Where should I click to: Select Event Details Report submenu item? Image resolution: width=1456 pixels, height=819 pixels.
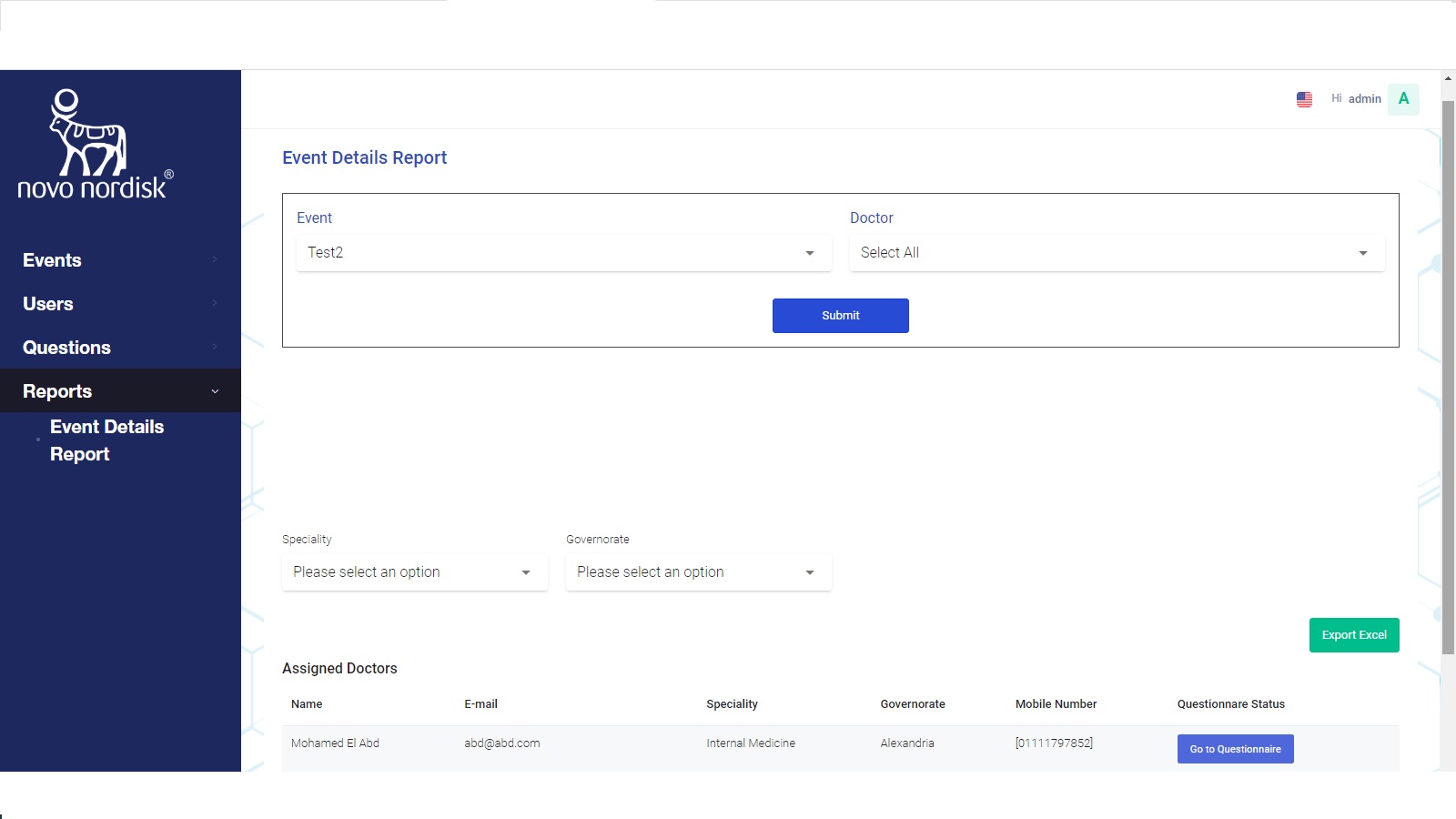pyautogui.click(x=106, y=440)
